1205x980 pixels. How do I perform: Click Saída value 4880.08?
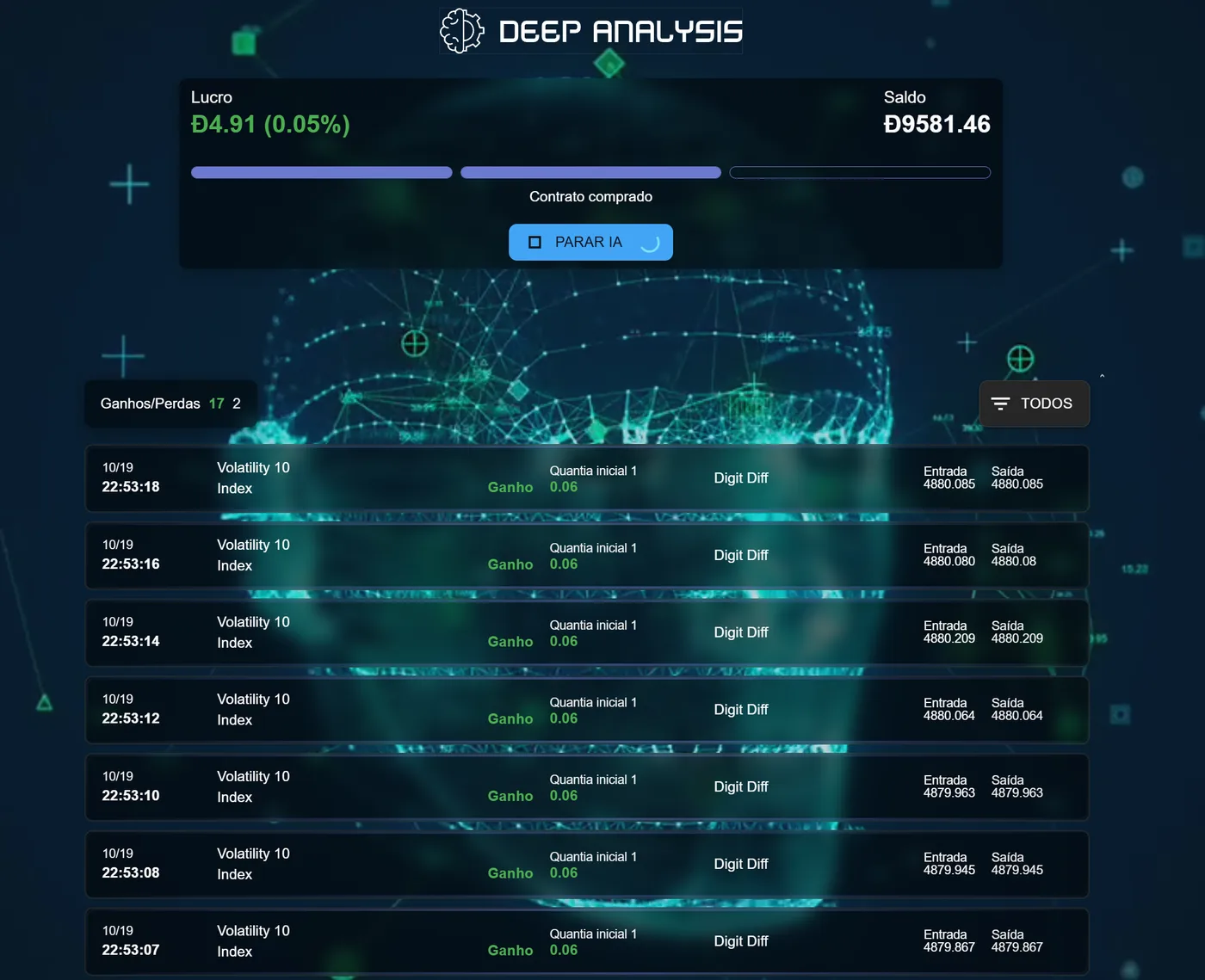pyautogui.click(x=1014, y=562)
